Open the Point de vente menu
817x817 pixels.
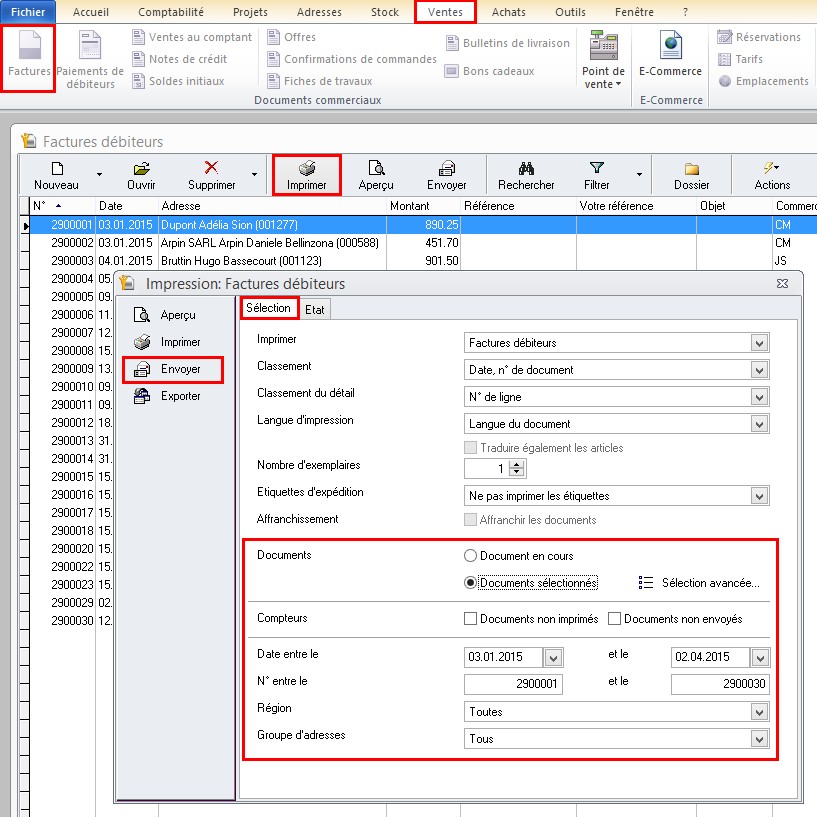point(603,59)
